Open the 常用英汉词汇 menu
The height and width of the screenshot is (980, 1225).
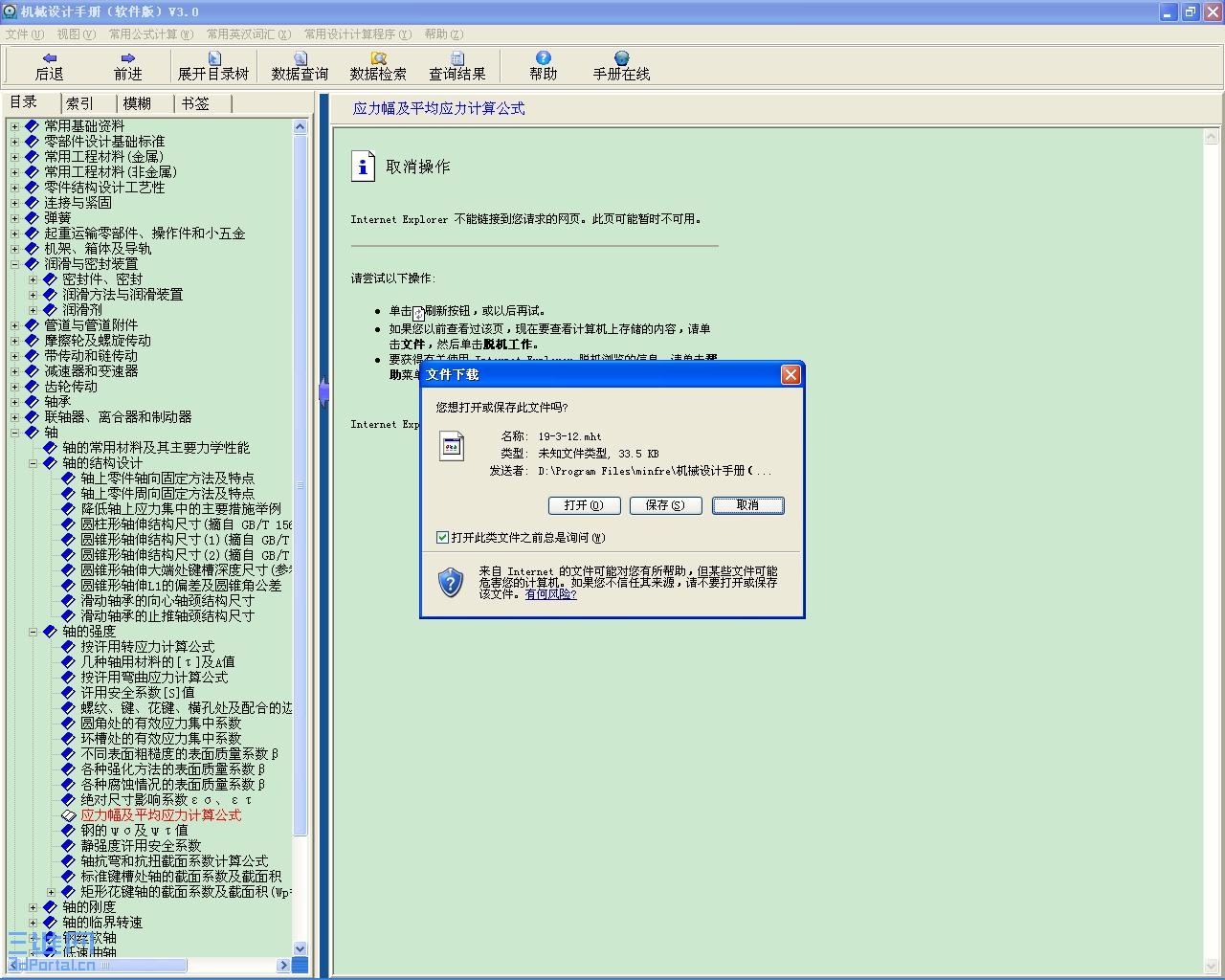249,34
